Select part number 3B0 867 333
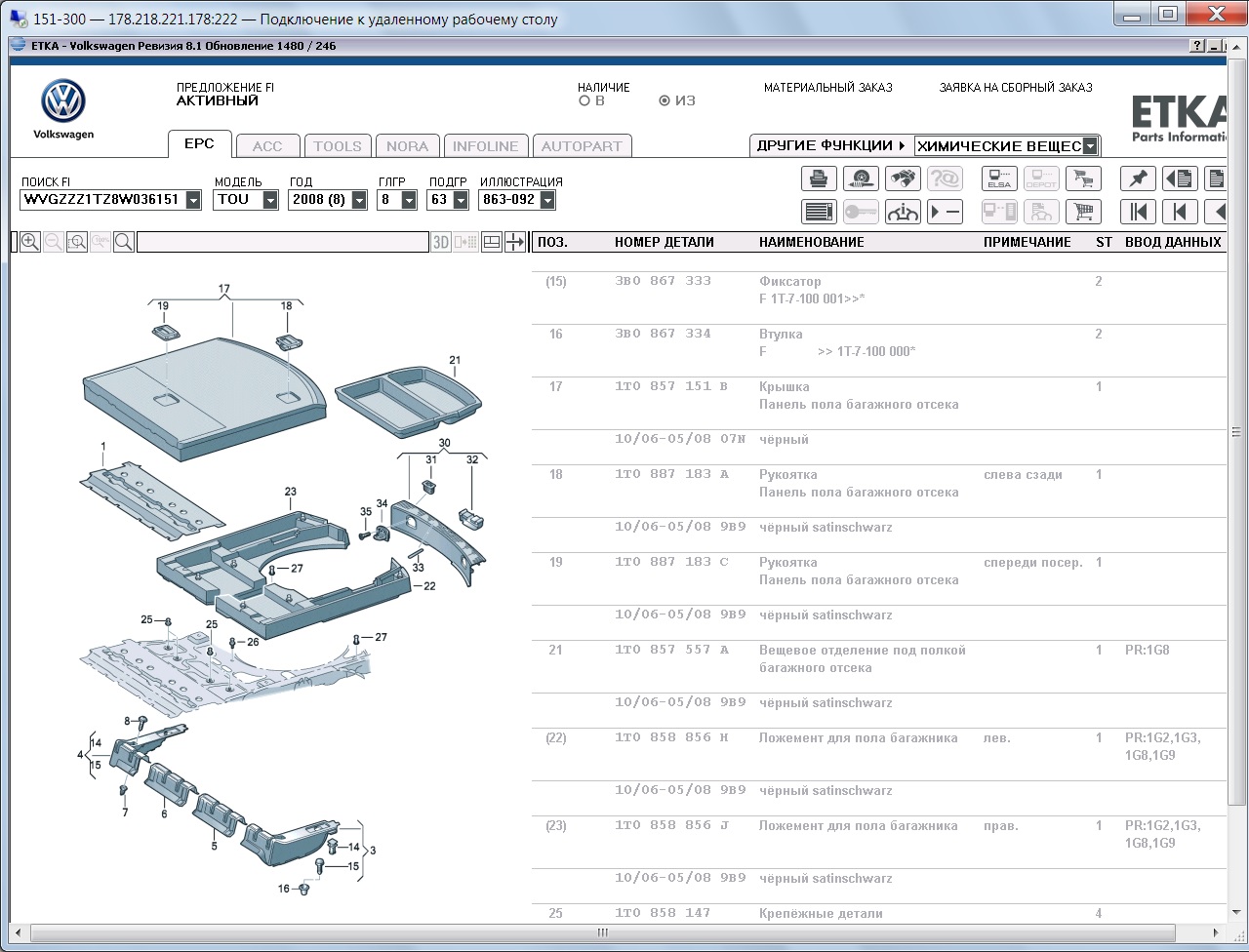1249x952 pixels. [663, 282]
